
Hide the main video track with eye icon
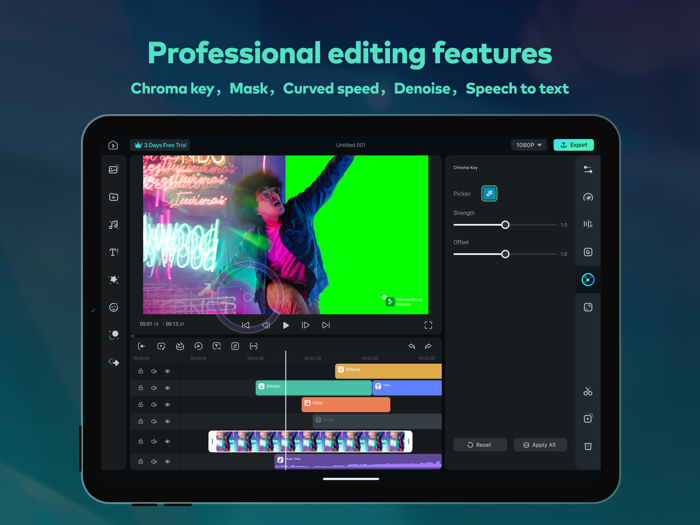pyautogui.click(x=167, y=441)
